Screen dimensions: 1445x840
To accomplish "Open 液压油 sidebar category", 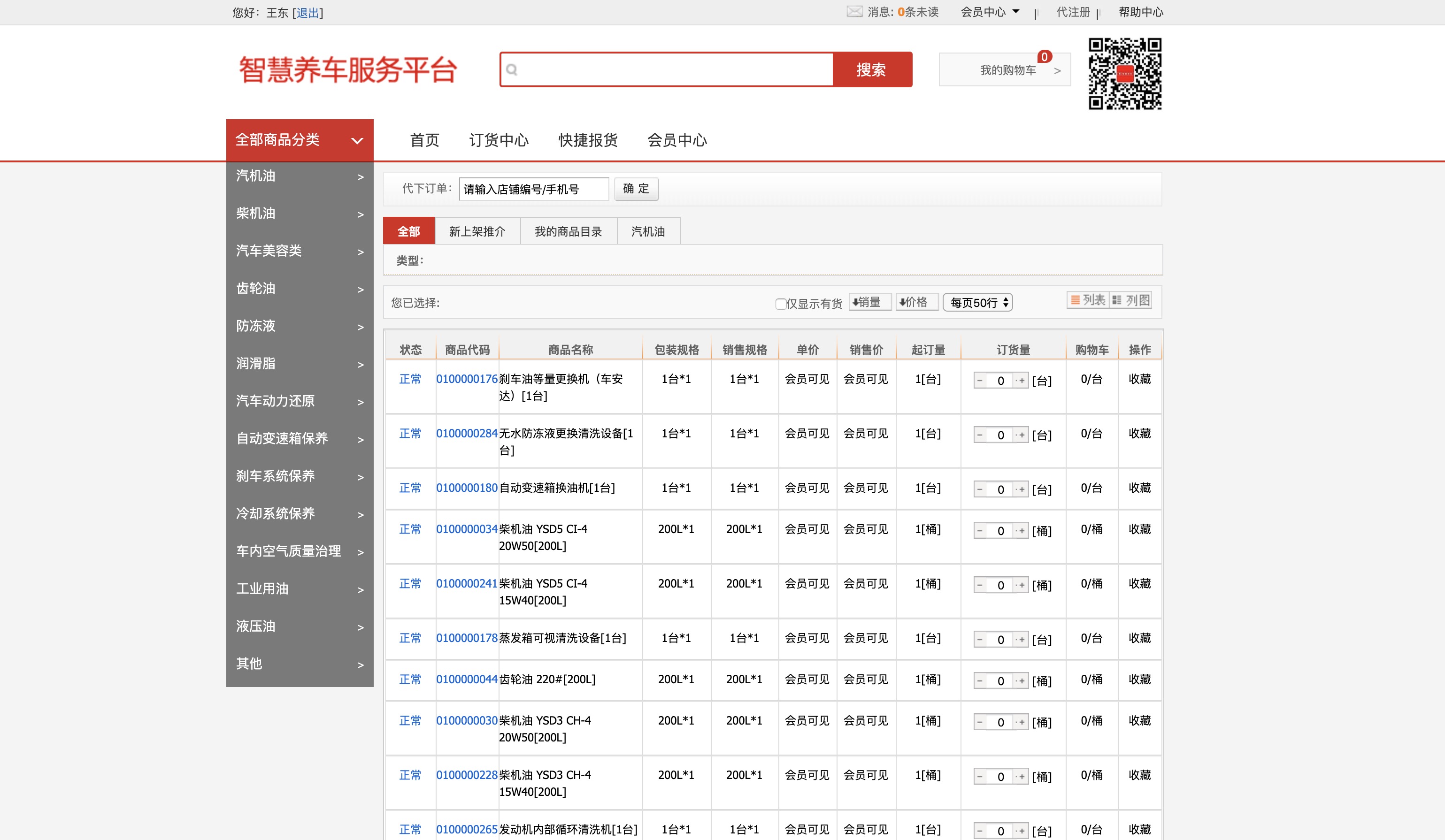I will pos(300,626).
